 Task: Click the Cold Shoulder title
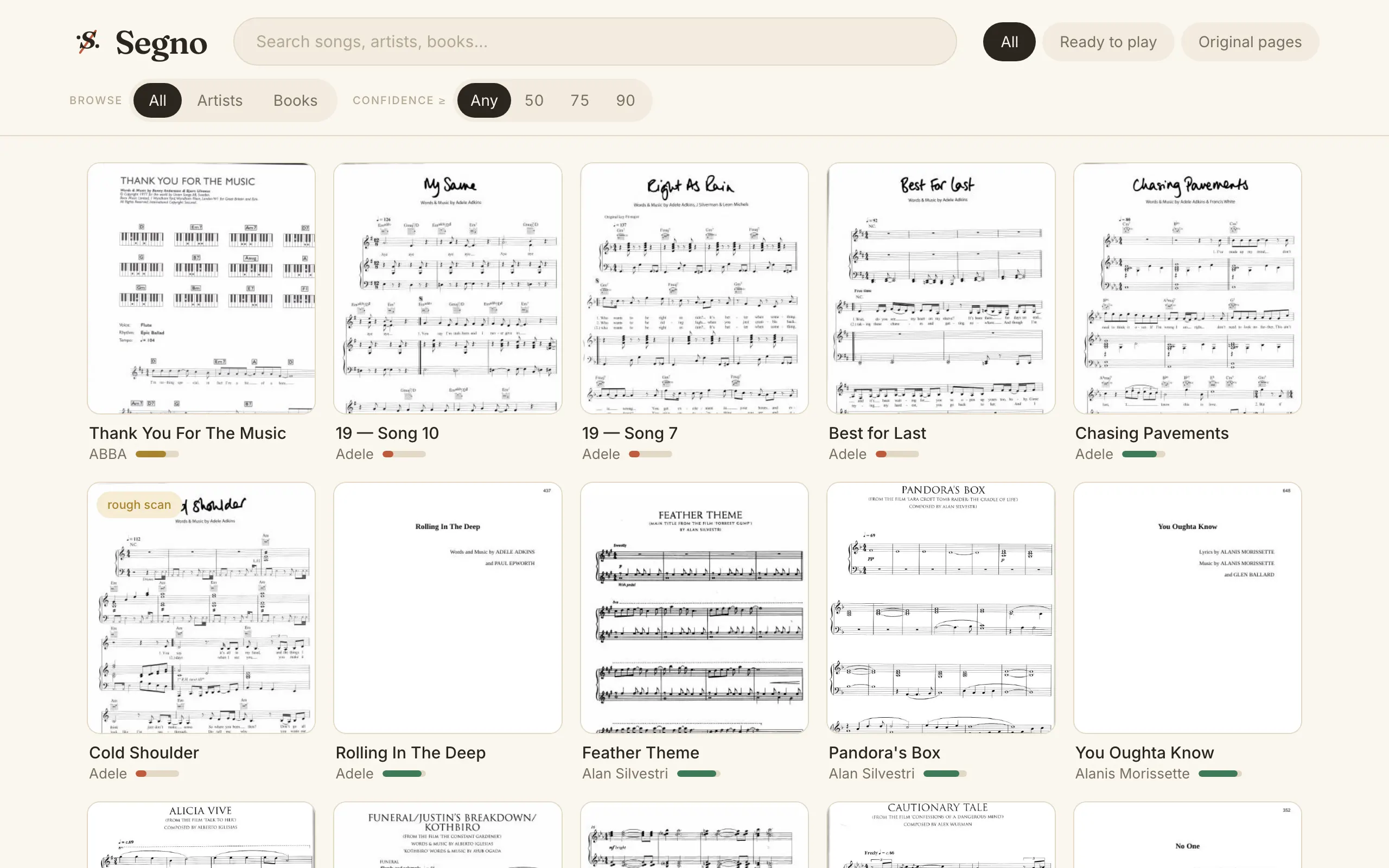click(144, 752)
